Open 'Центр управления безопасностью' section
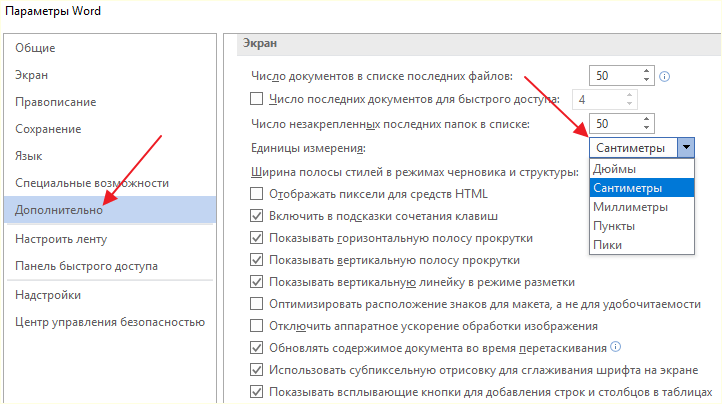 pyautogui.click(x=110, y=322)
